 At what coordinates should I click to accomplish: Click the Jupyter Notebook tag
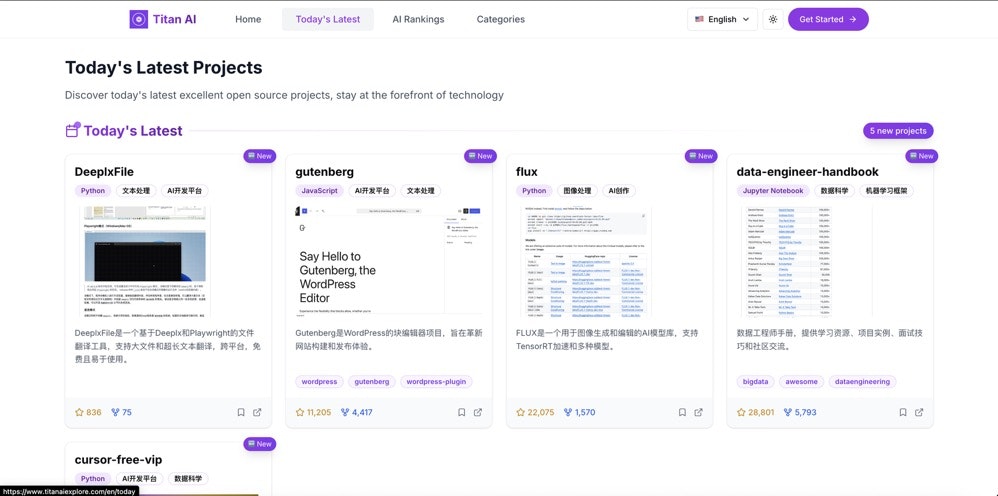pyautogui.click(x=773, y=191)
